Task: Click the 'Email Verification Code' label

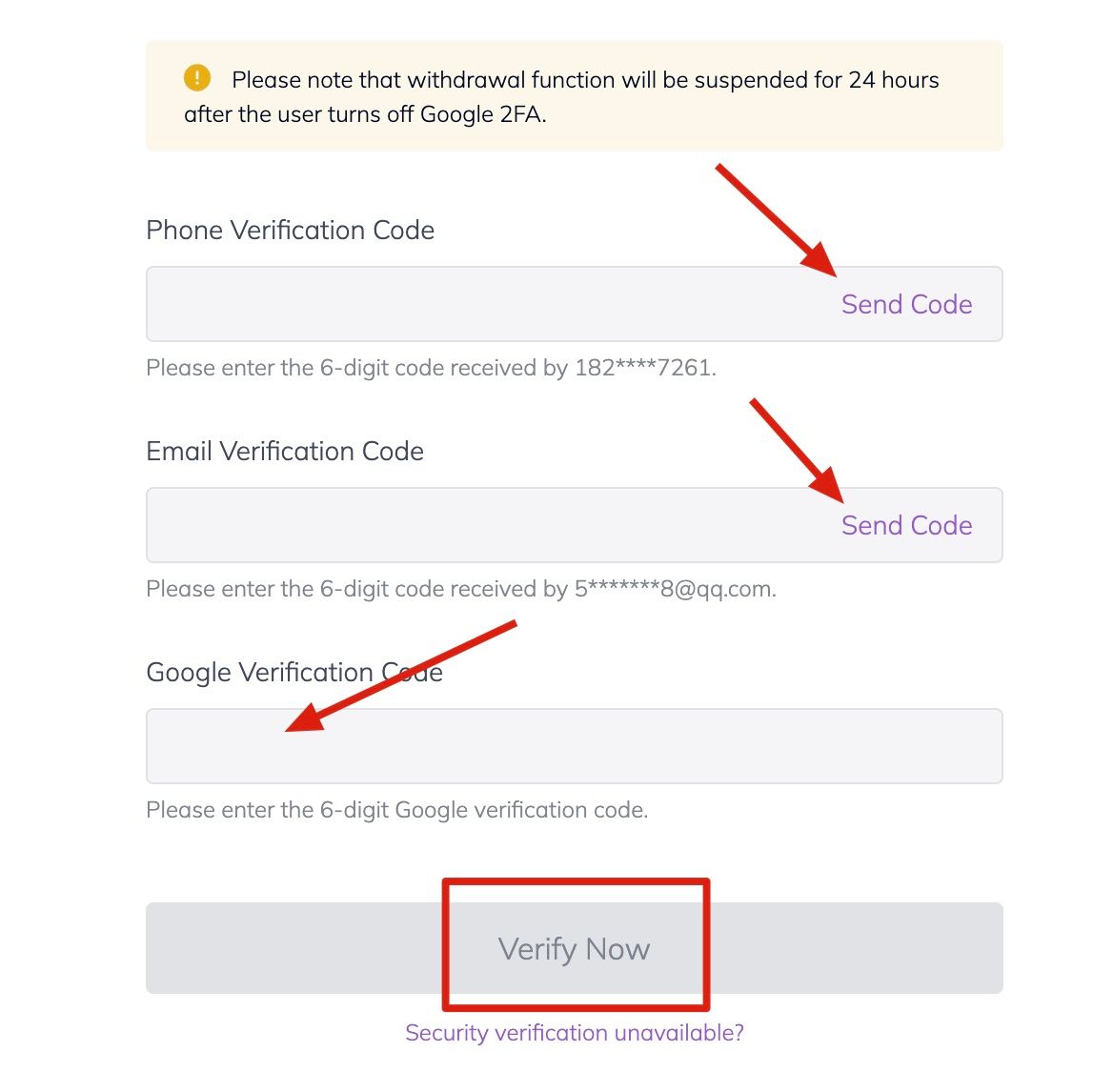Action: click(x=285, y=452)
